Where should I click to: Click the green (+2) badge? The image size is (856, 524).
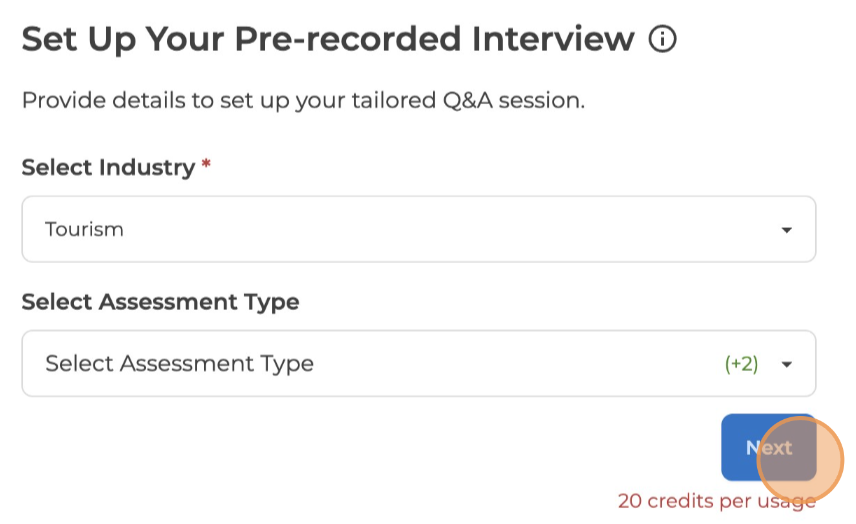tap(741, 364)
